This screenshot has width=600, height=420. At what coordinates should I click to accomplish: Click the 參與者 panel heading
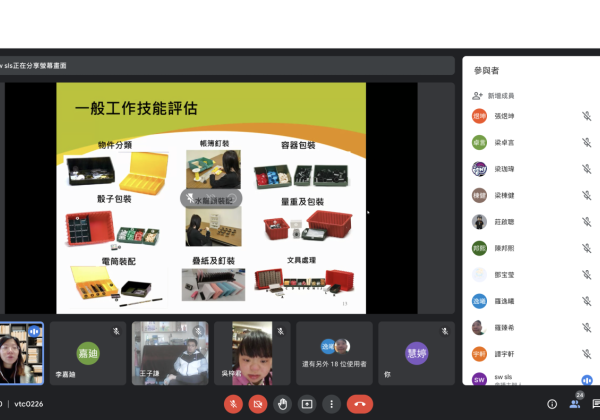point(486,70)
